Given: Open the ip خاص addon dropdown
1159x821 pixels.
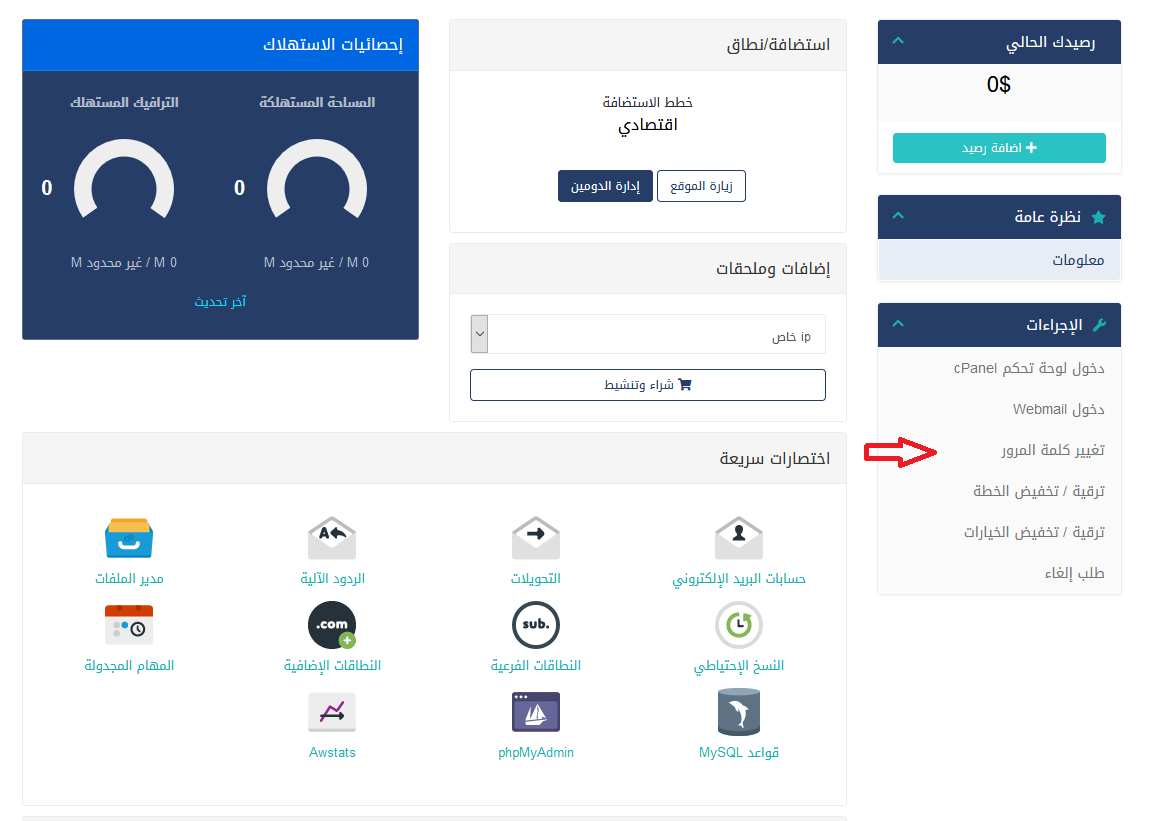Looking at the screenshot, I should (x=648, y=334).
